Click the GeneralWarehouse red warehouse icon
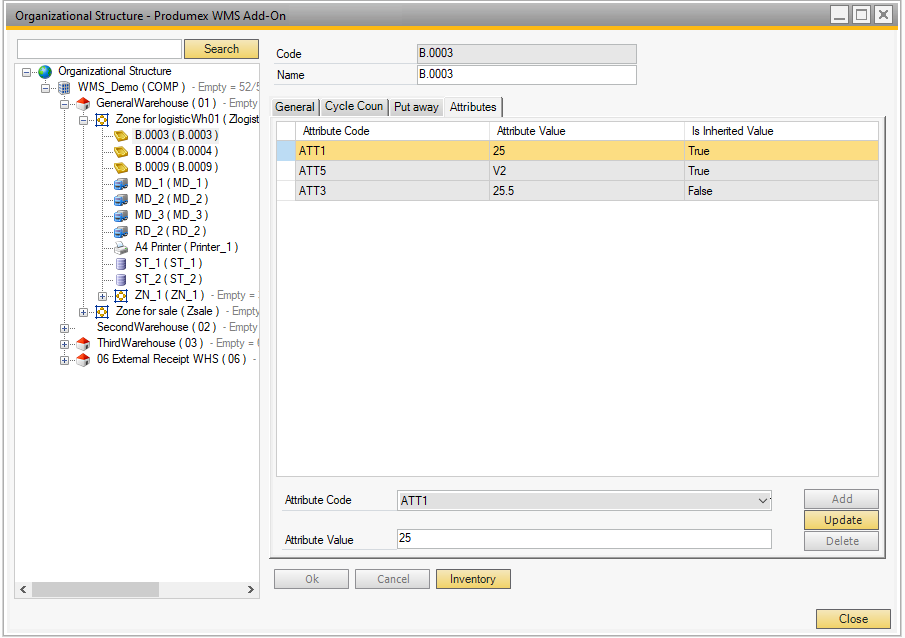 click(83, 104)
